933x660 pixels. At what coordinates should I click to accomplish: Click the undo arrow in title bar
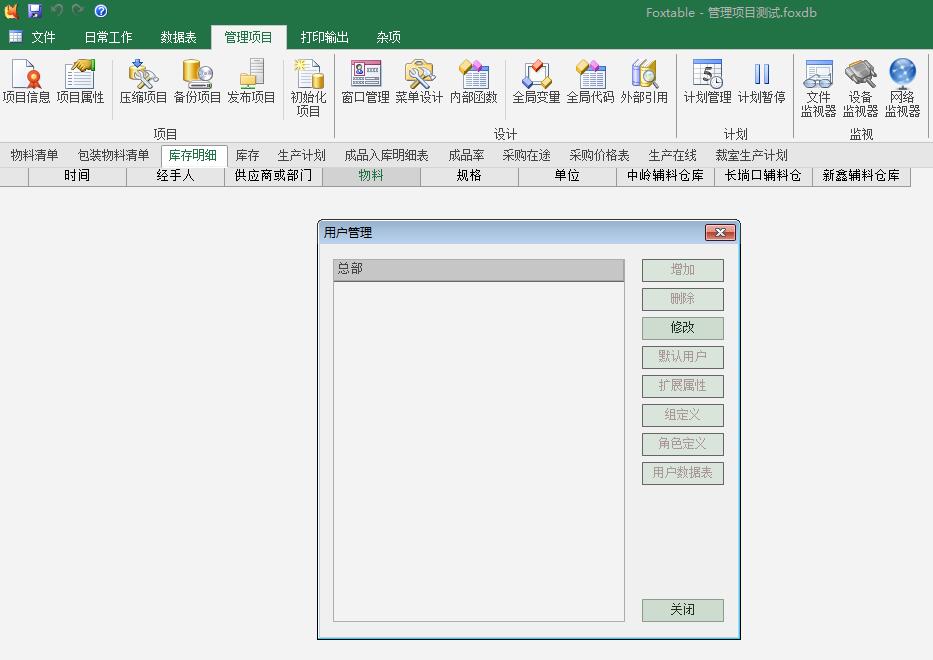tap(57, 10)
